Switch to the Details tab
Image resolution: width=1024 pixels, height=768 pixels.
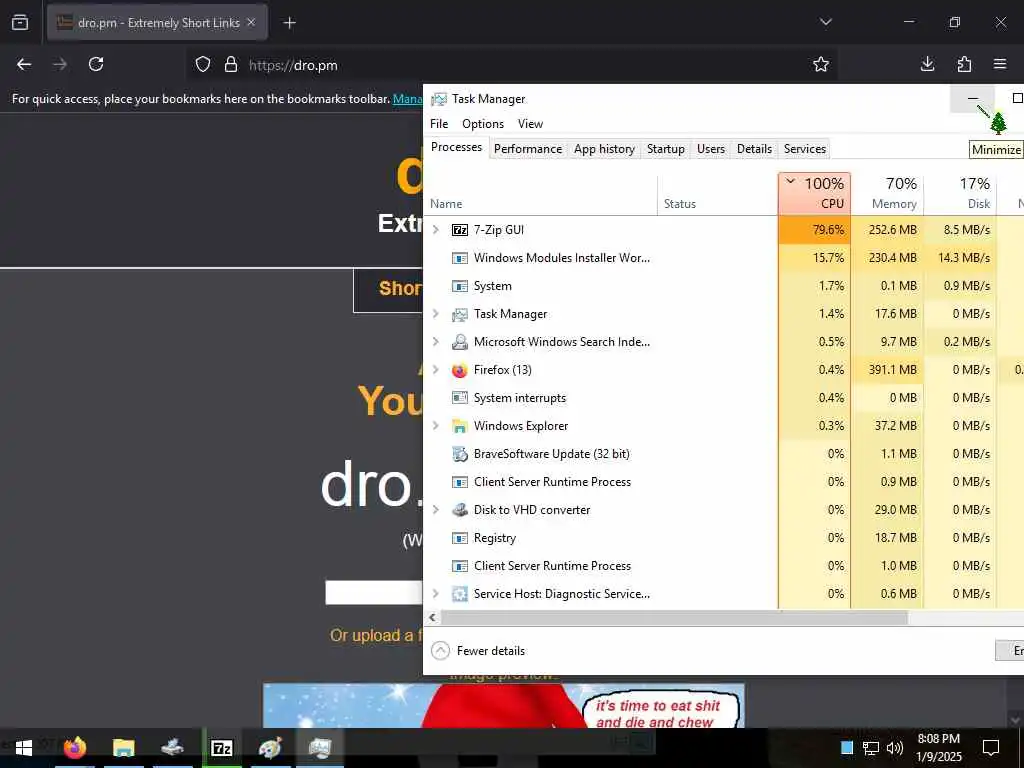pos(754,149)
